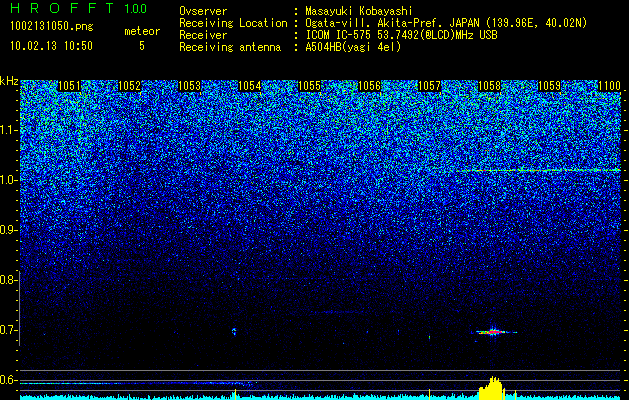Click the 0.8 frequency axis label
Screen dimensions: 629x400
coord(8,280)
